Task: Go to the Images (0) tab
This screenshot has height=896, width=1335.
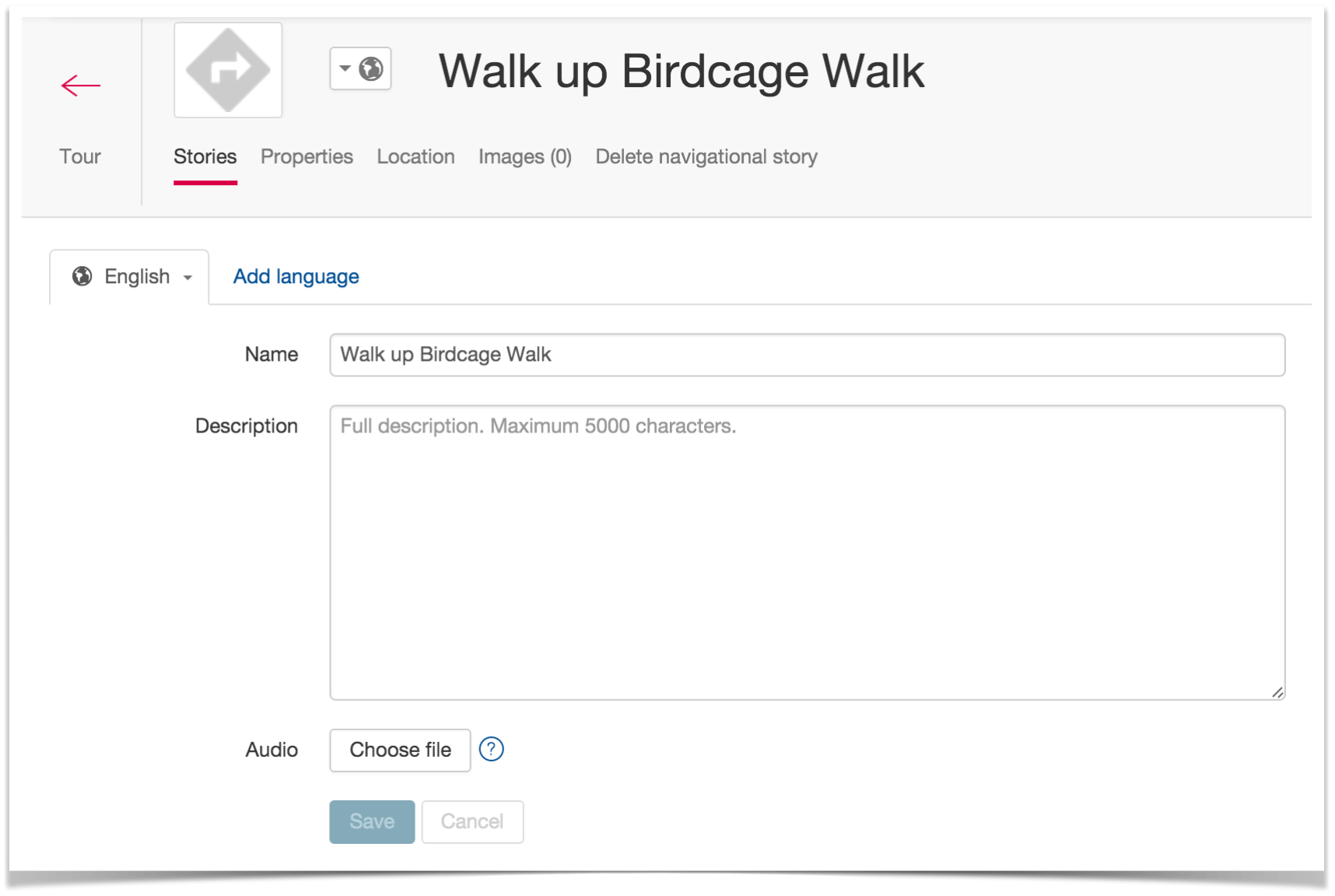Action: click(525, 156)
